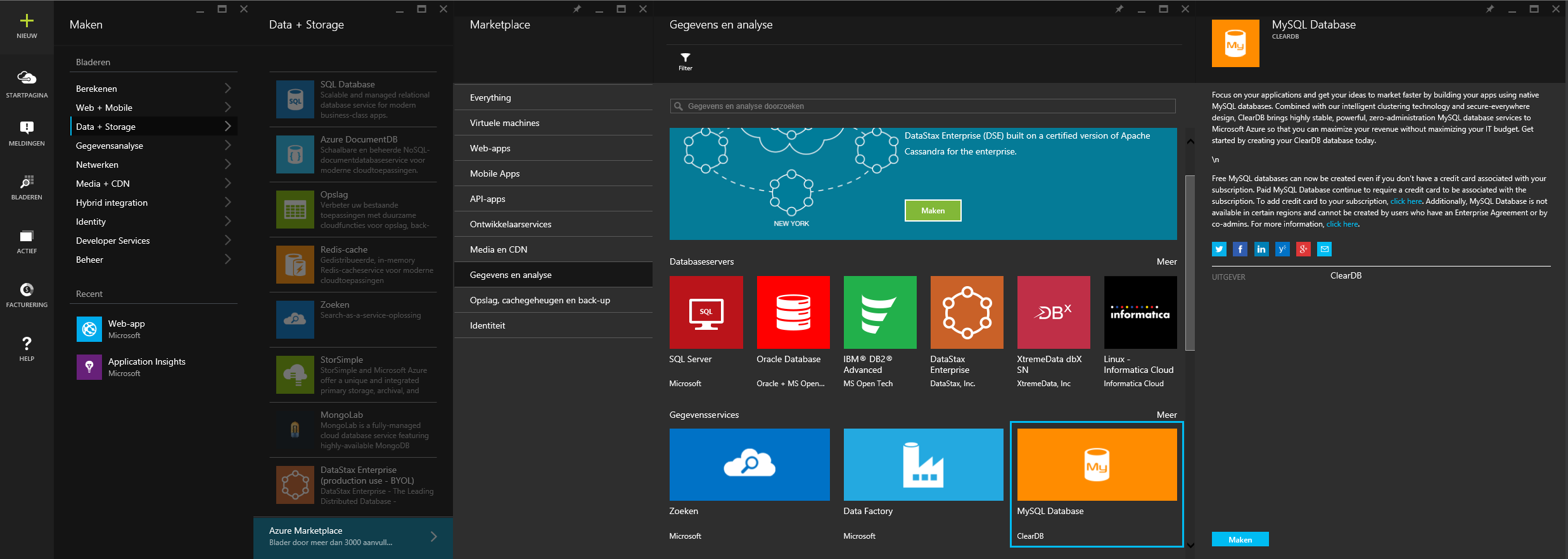The width and height of the screenshot is (1568, 559).
Task: Open recent Application Insights icon
Action: click(89, 367)
